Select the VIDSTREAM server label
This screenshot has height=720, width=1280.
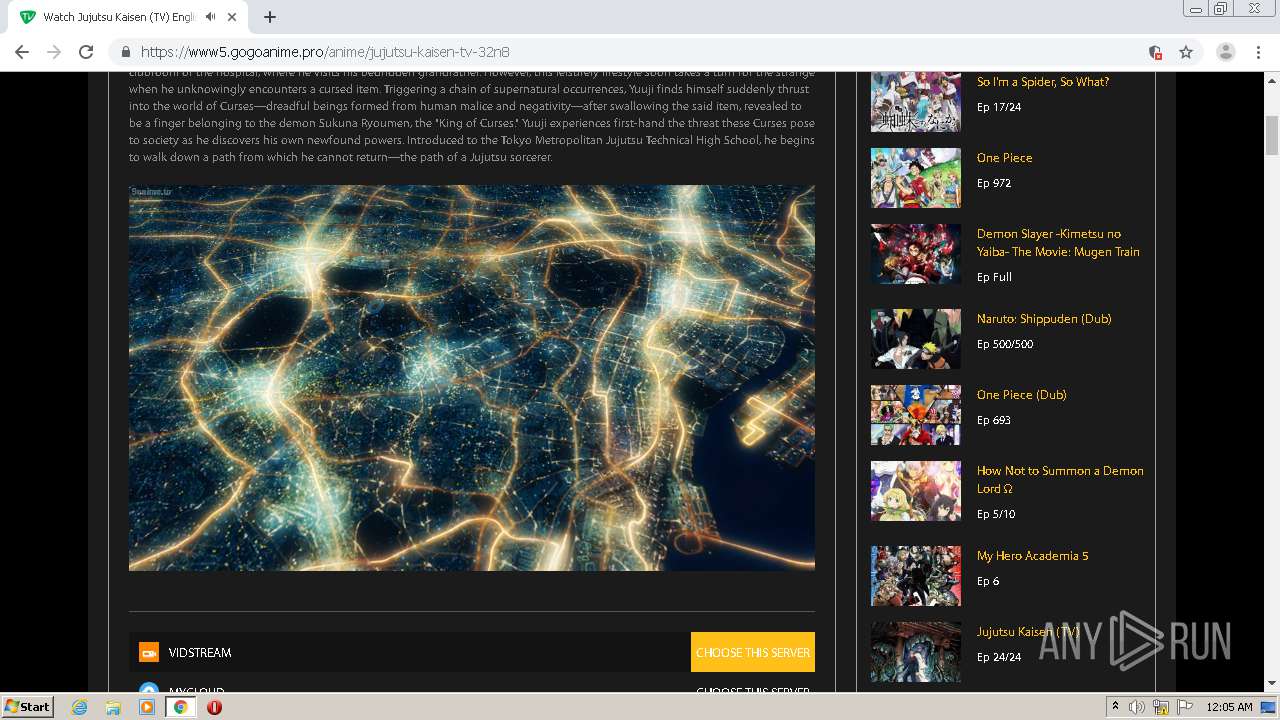200,652
